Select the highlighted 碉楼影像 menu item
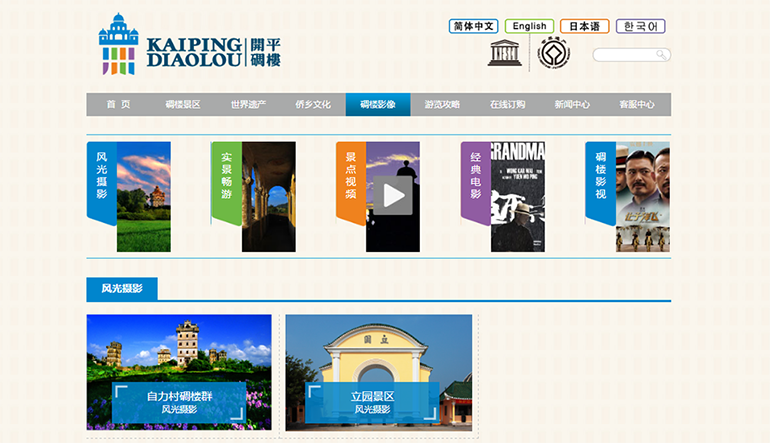The height and width of the screenshot is (443, 770). click(x=378, y=104)
